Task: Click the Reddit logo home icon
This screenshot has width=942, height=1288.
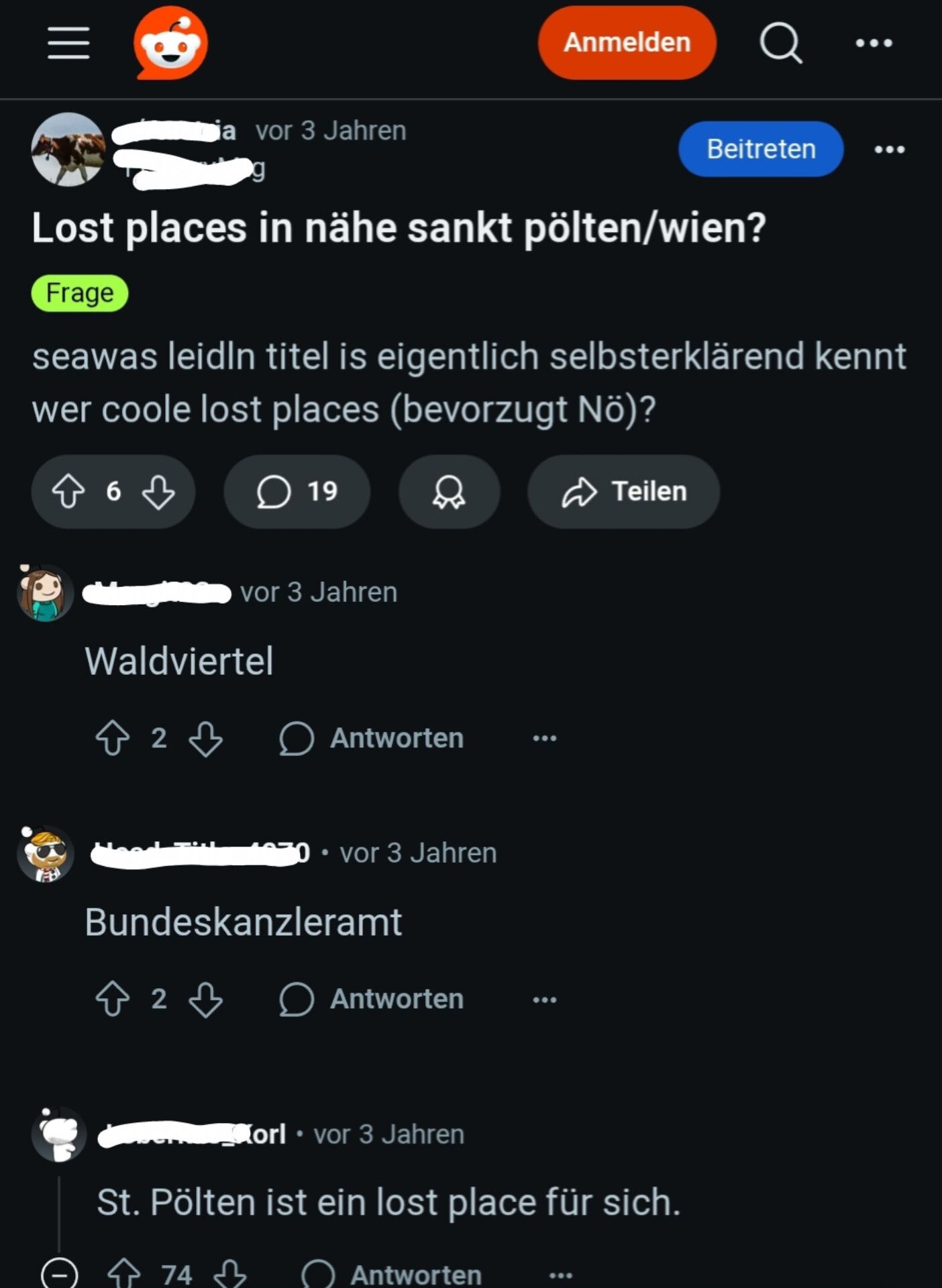Action: (170, 43)
